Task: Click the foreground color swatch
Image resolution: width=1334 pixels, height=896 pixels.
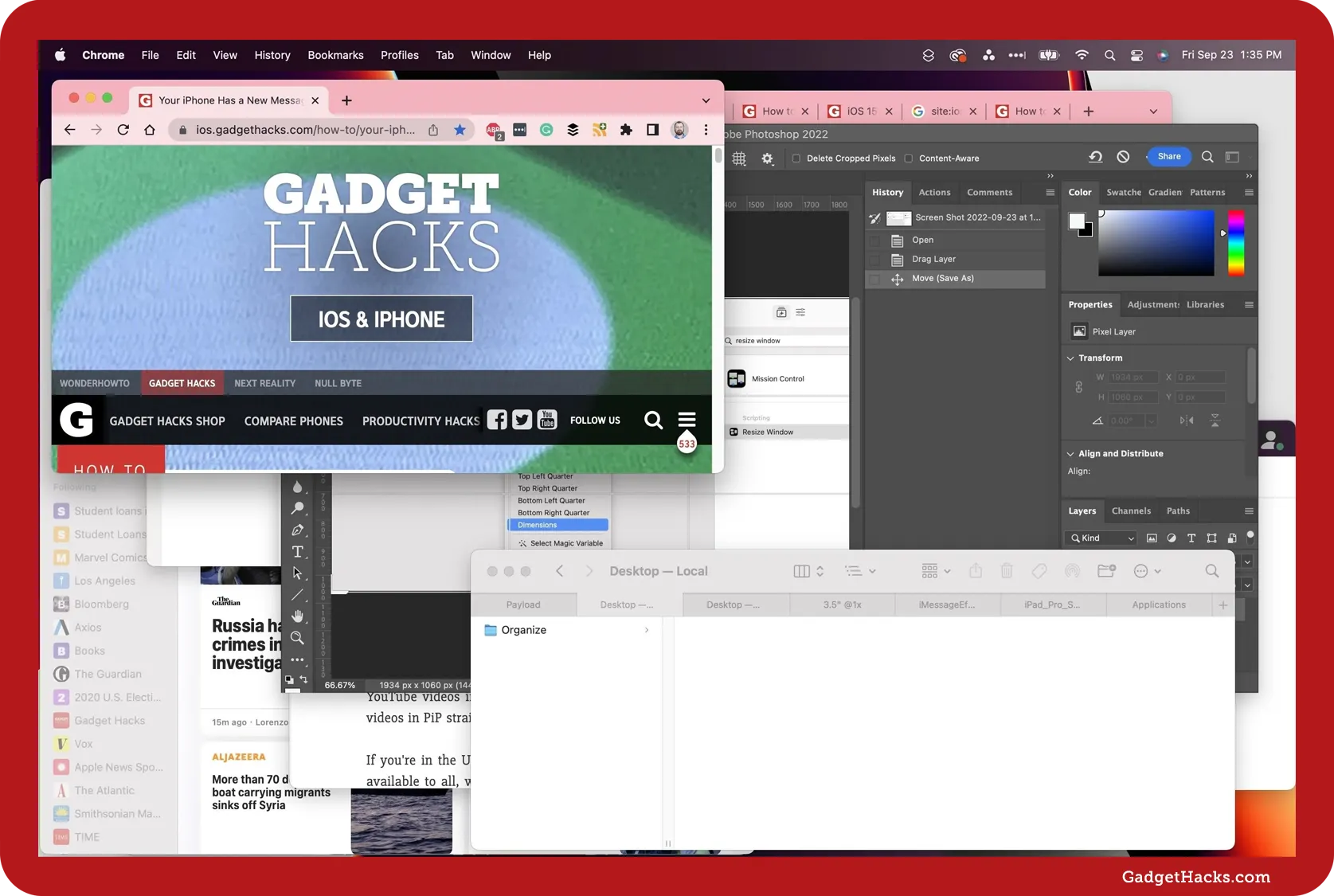Action: pyautogui.click(x=1077, y=221)
